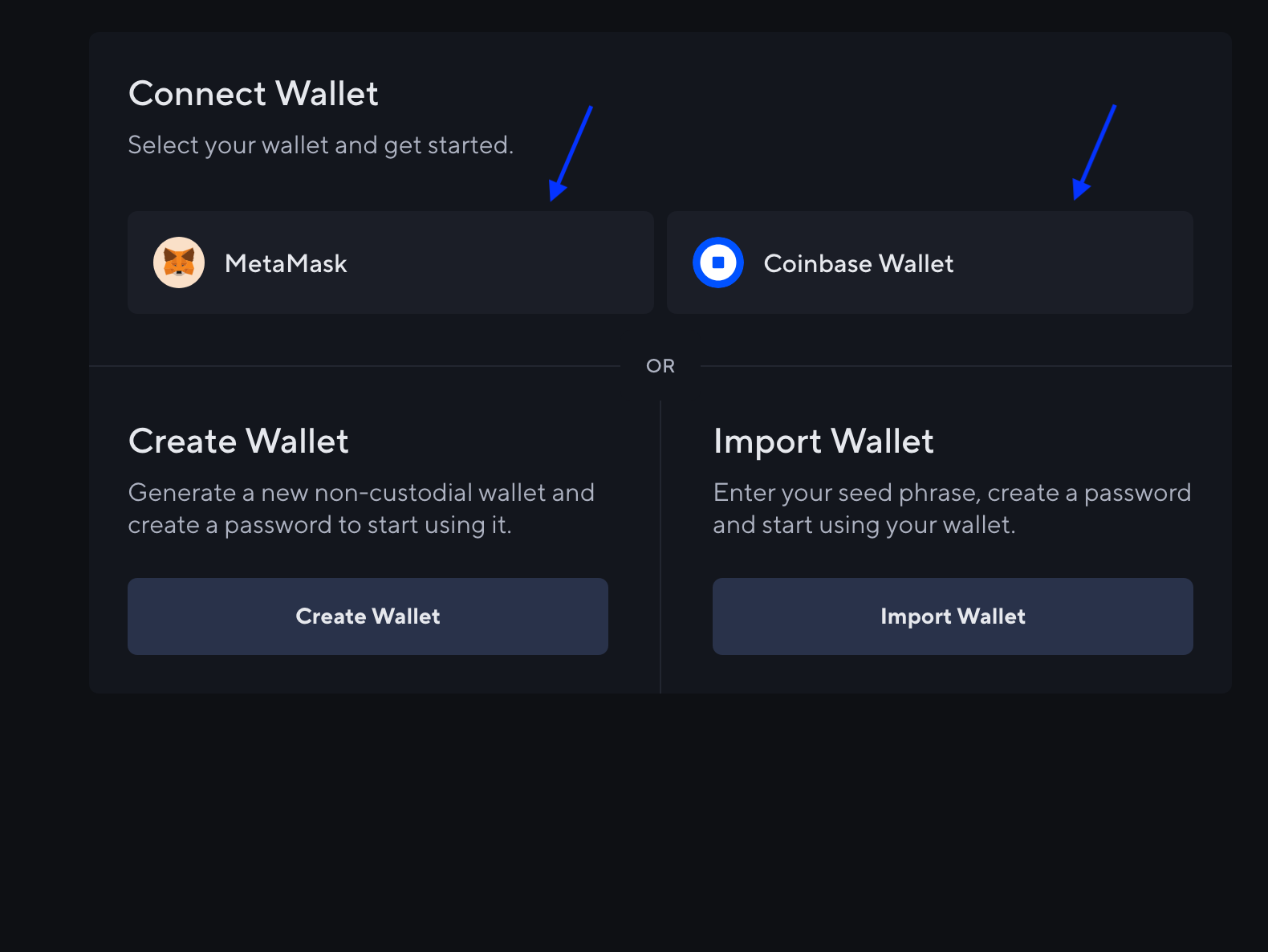Click the Coinbase Wallet label text

tap(858, 262)
